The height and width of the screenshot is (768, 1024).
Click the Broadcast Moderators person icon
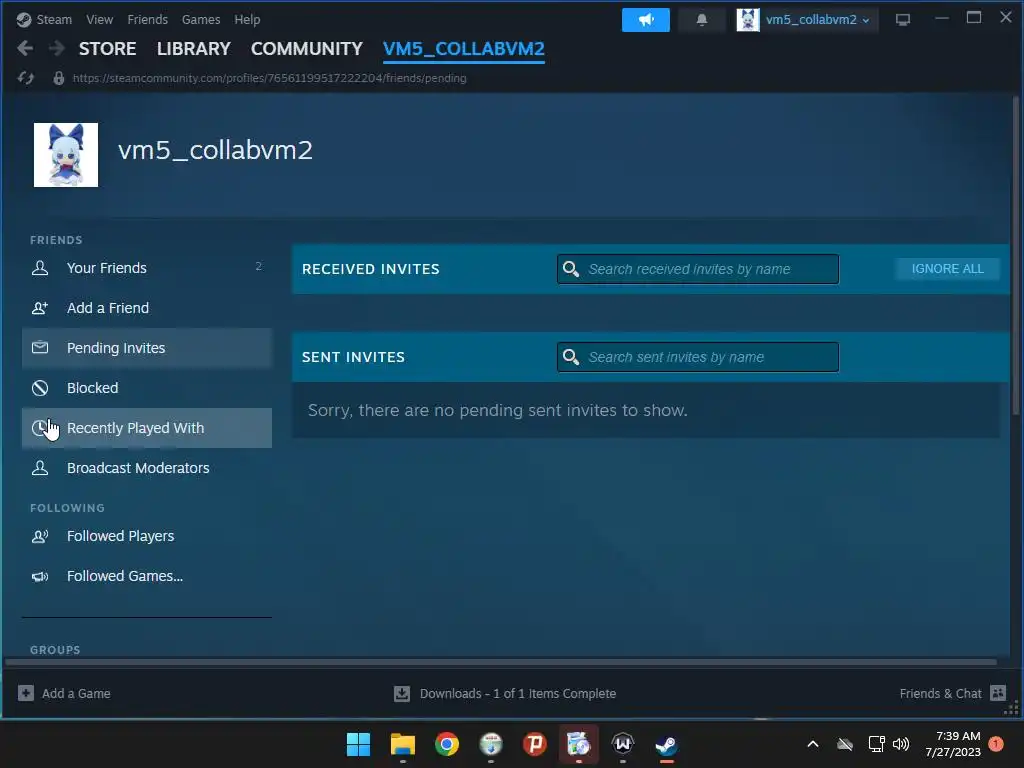point(40,468)
